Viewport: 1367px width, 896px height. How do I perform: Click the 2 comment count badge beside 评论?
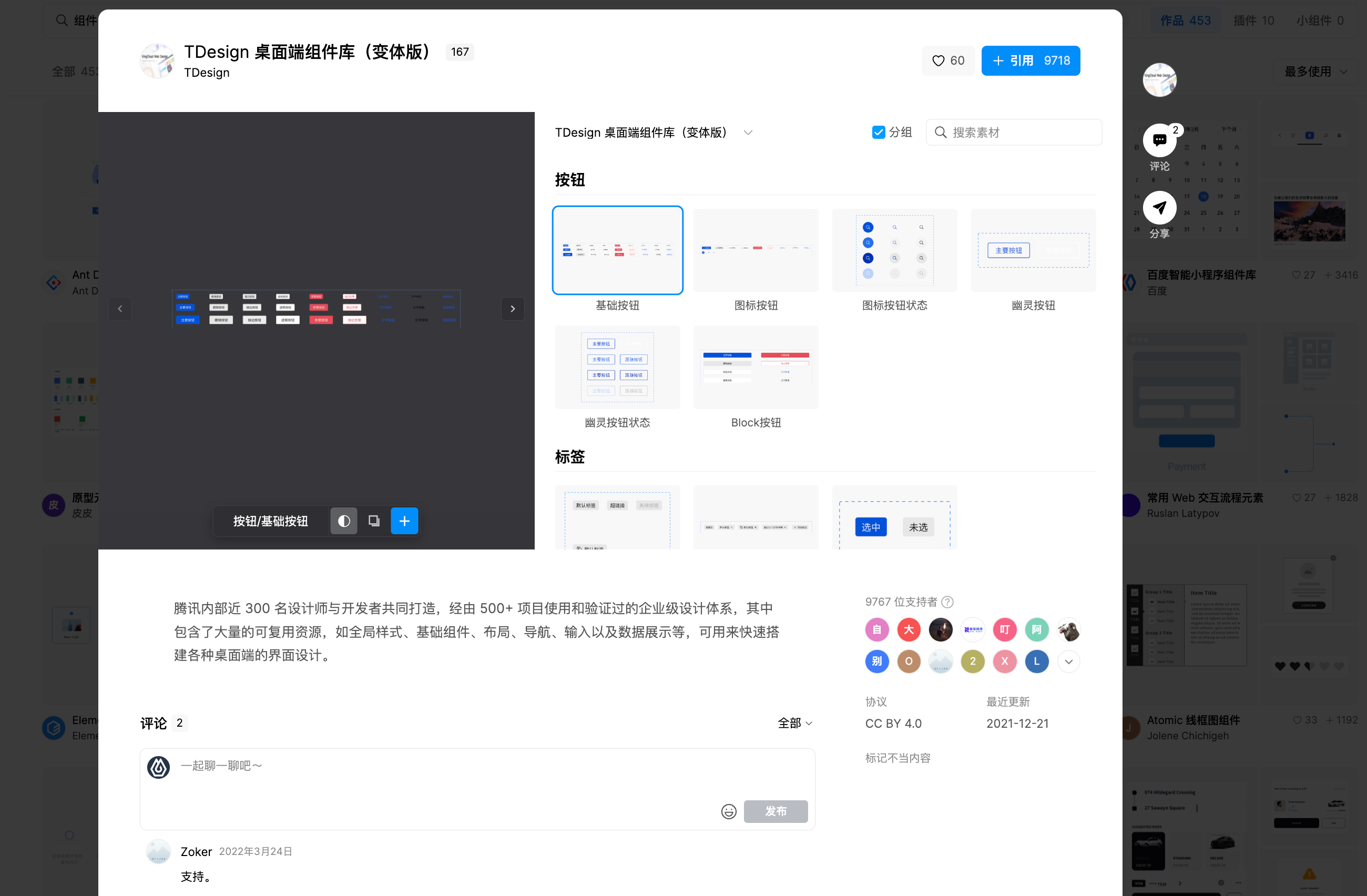pyautogui.click(x=180, y=723)
